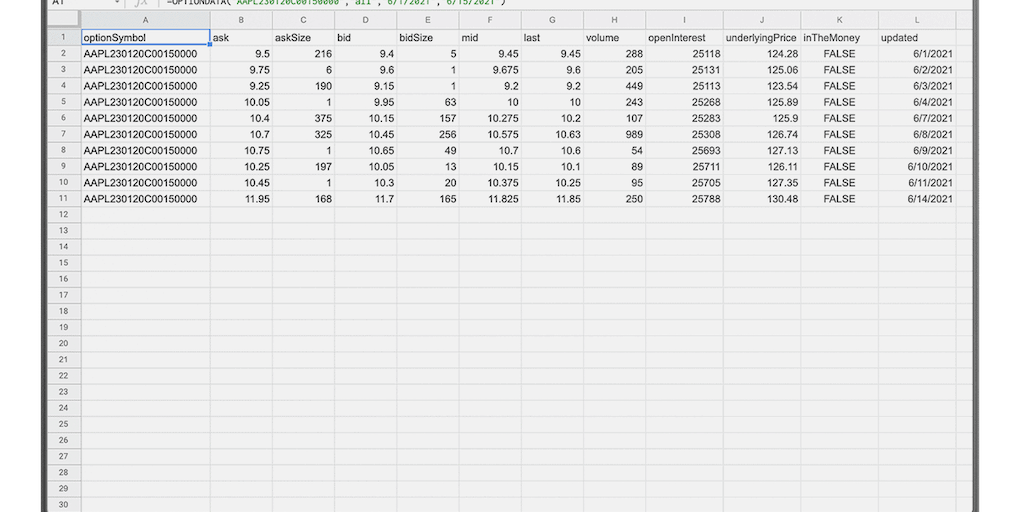Select row 27 header number
1024x512 pixels.
(x=63, y=456)
